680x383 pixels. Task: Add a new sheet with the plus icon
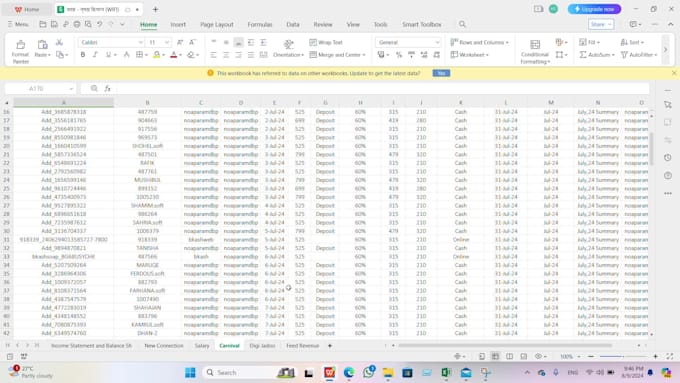coord(330,346)
